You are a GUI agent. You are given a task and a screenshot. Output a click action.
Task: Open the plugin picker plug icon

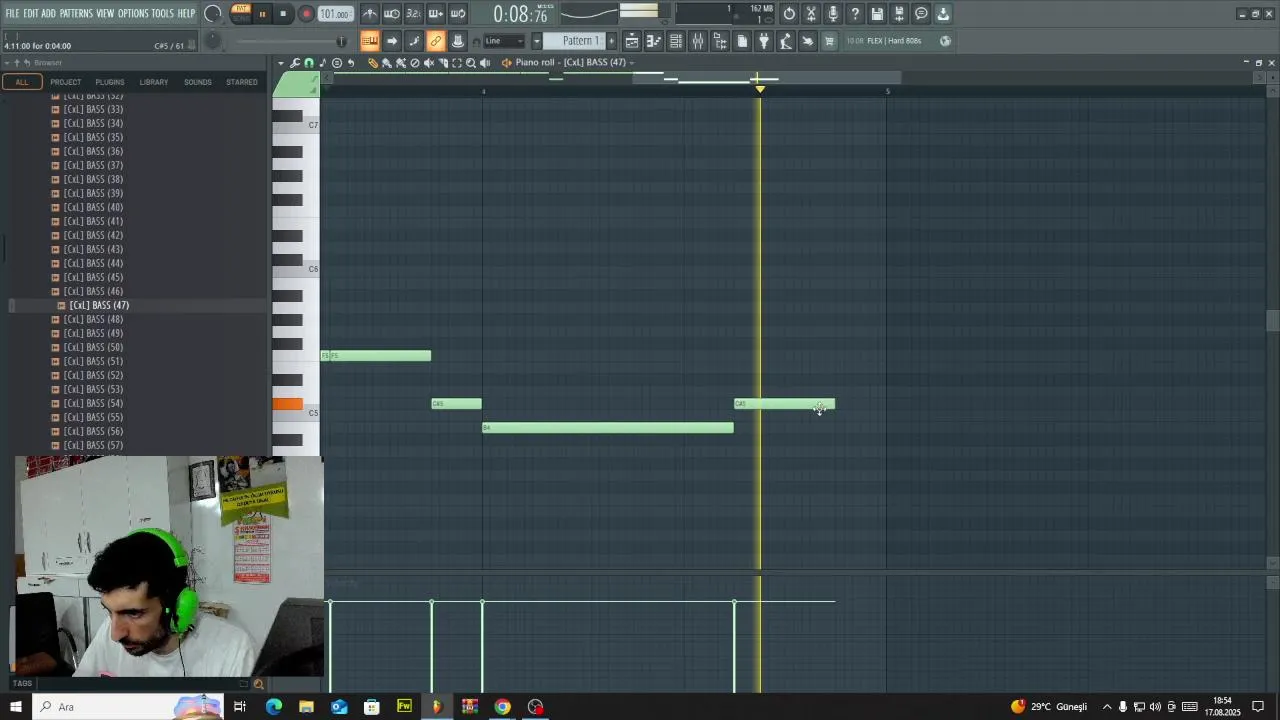tap(763, 41)
